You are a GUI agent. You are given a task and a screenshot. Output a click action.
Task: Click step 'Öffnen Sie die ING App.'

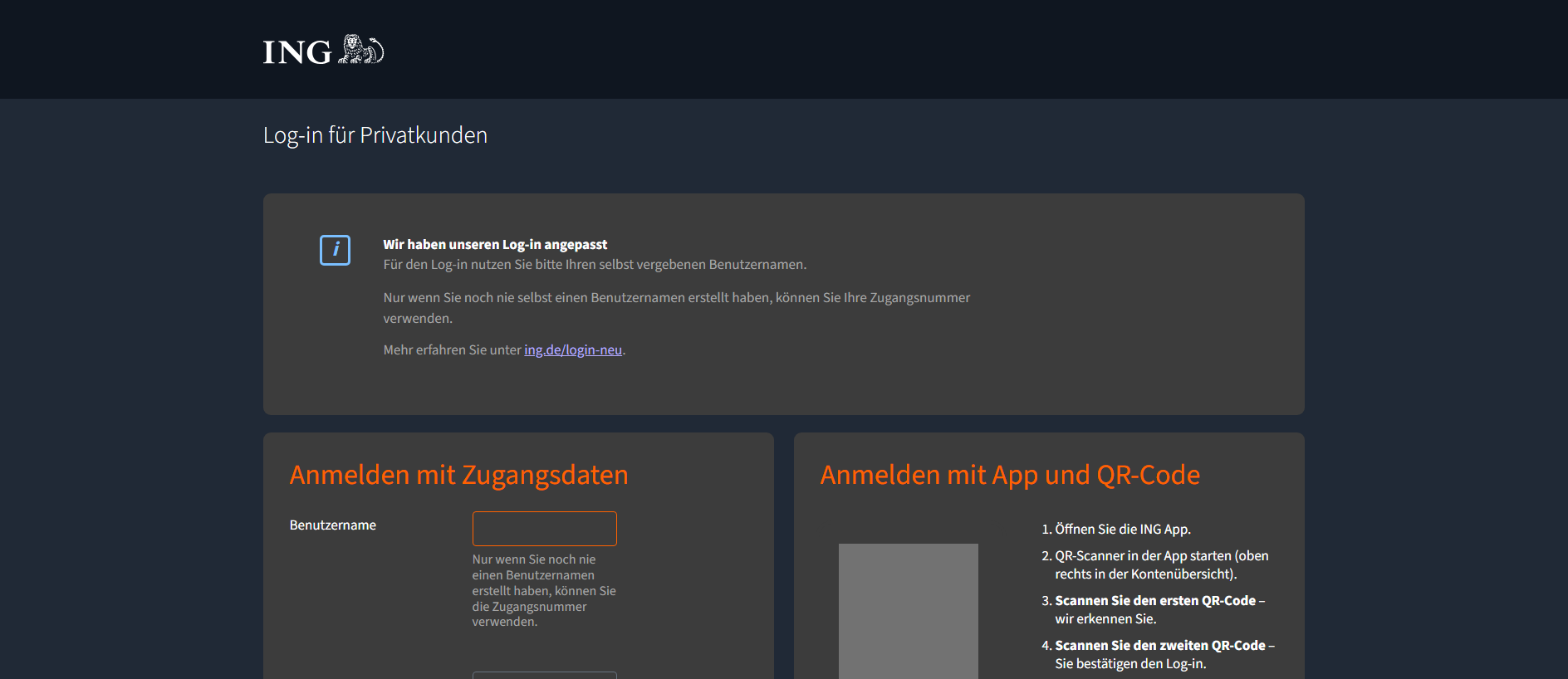point(1123,530)
